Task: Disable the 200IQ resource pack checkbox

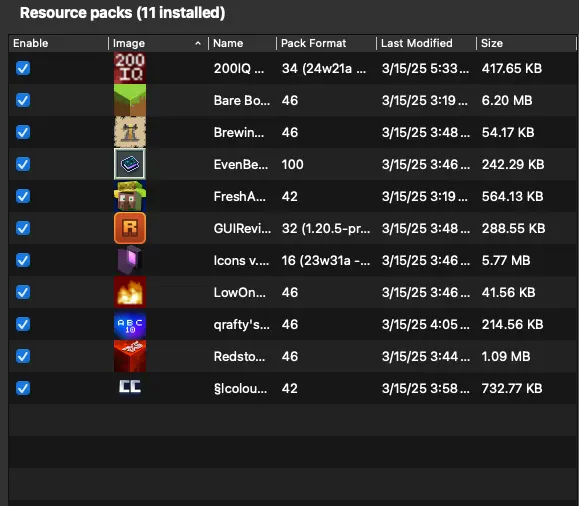Action: [x=23, y=68]
